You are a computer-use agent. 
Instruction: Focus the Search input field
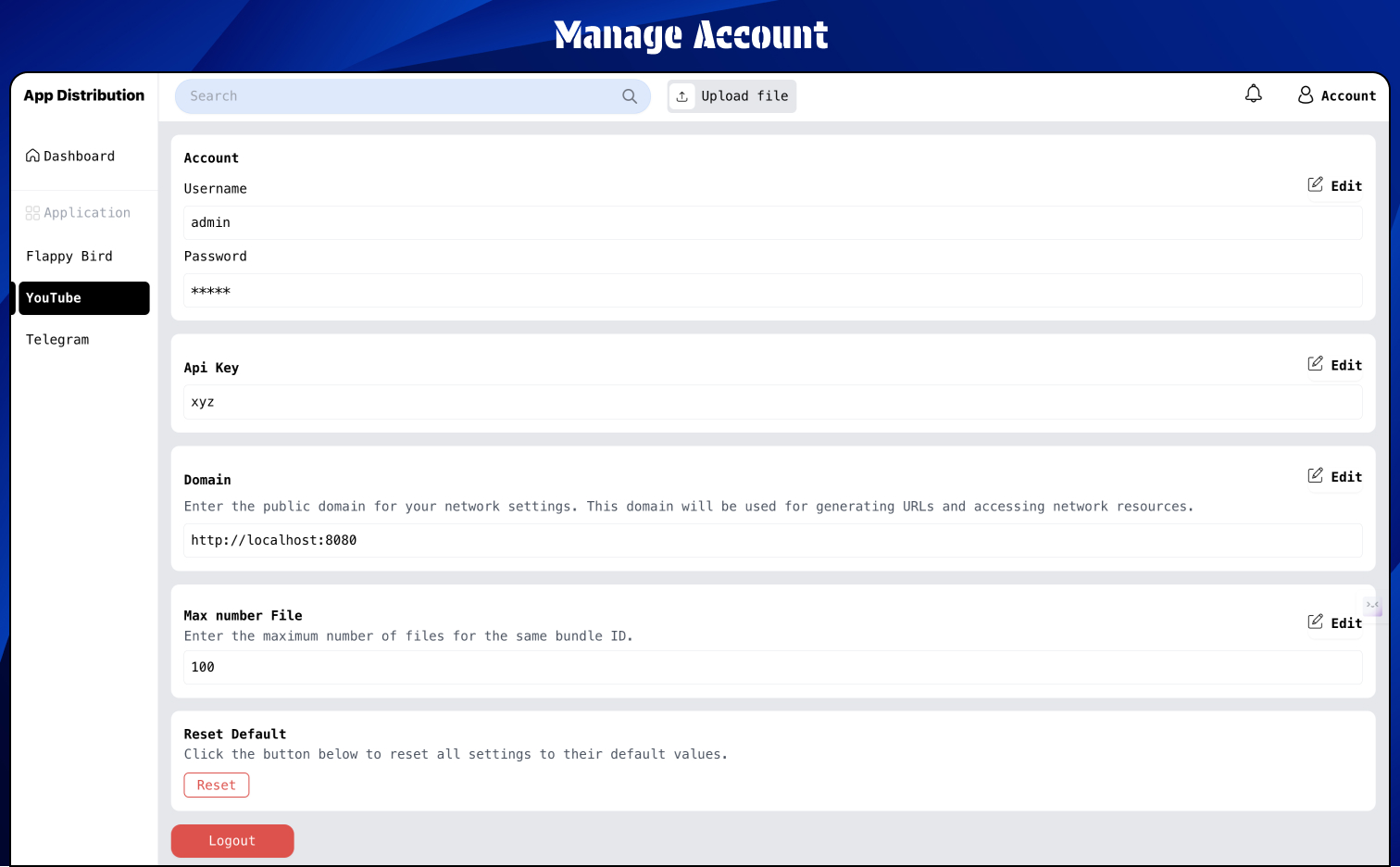click(398, 96)
